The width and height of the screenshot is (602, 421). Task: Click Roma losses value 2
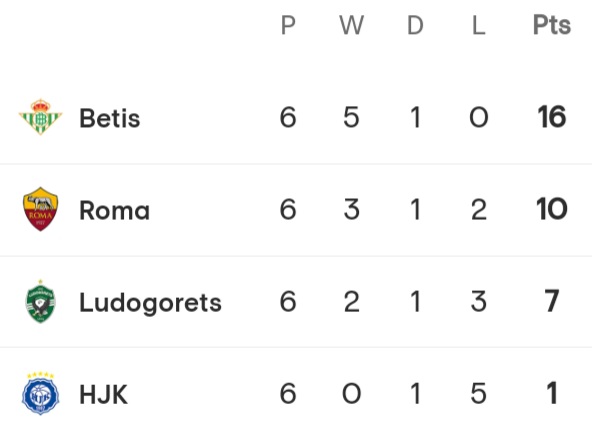(478, 210)
